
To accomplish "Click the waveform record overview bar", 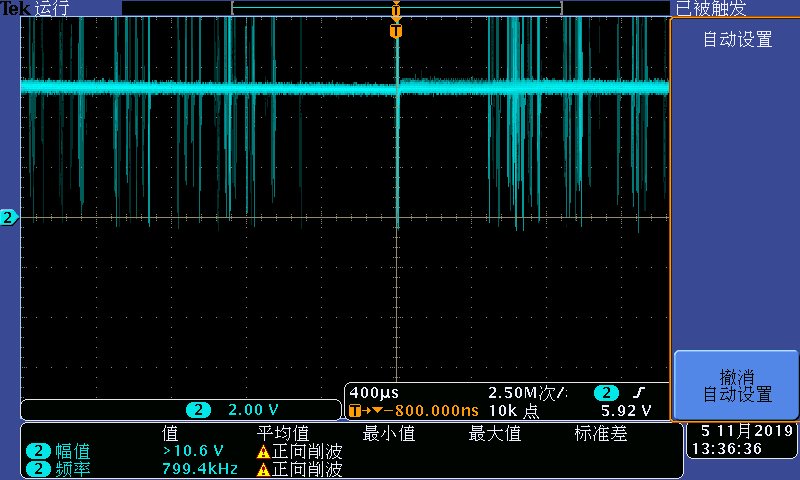I will (x=396, y=8).
